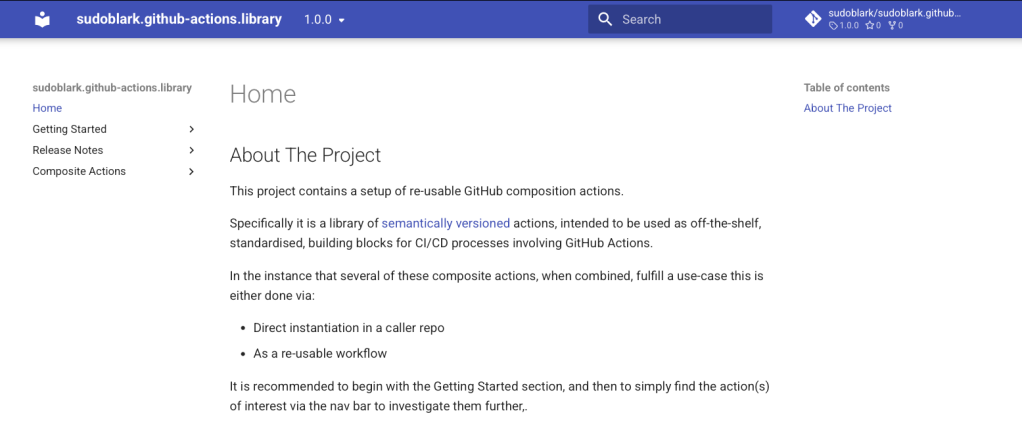
Task: Open Getting Started navigation item
Action: pos(70,129)
